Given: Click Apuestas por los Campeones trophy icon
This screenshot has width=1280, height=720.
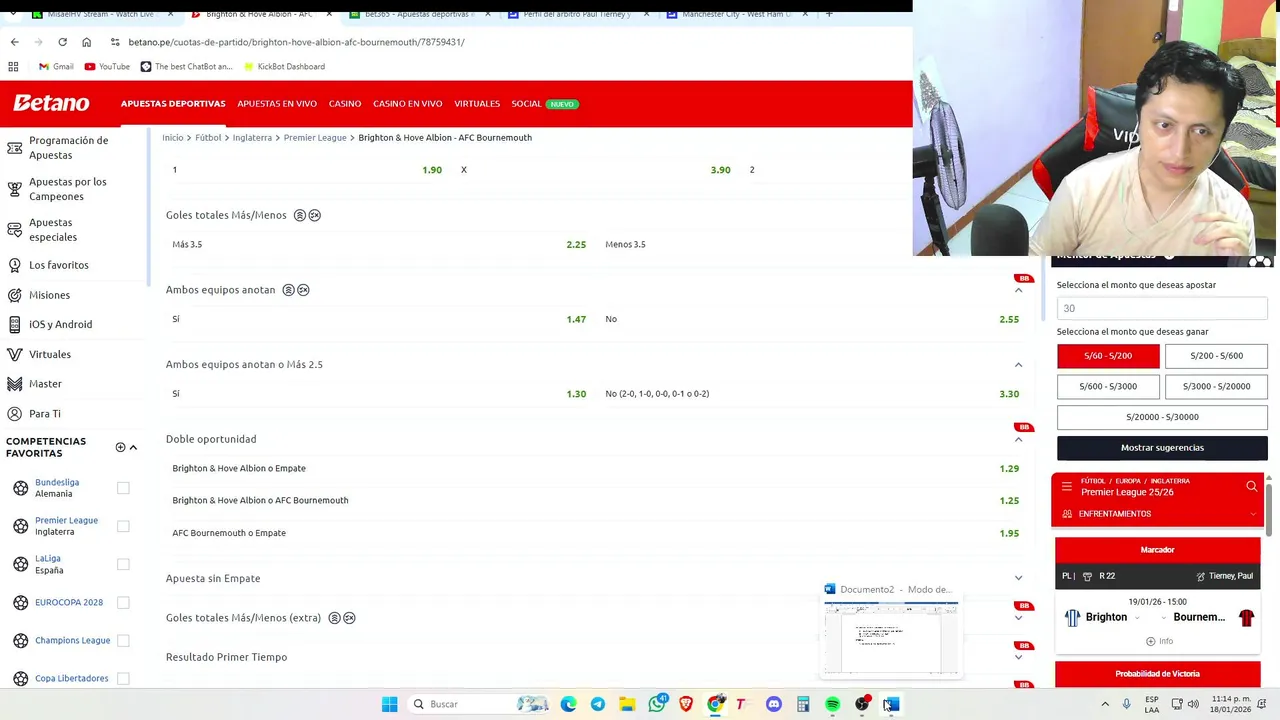Looking at the screenshot, I should (15, 189).
